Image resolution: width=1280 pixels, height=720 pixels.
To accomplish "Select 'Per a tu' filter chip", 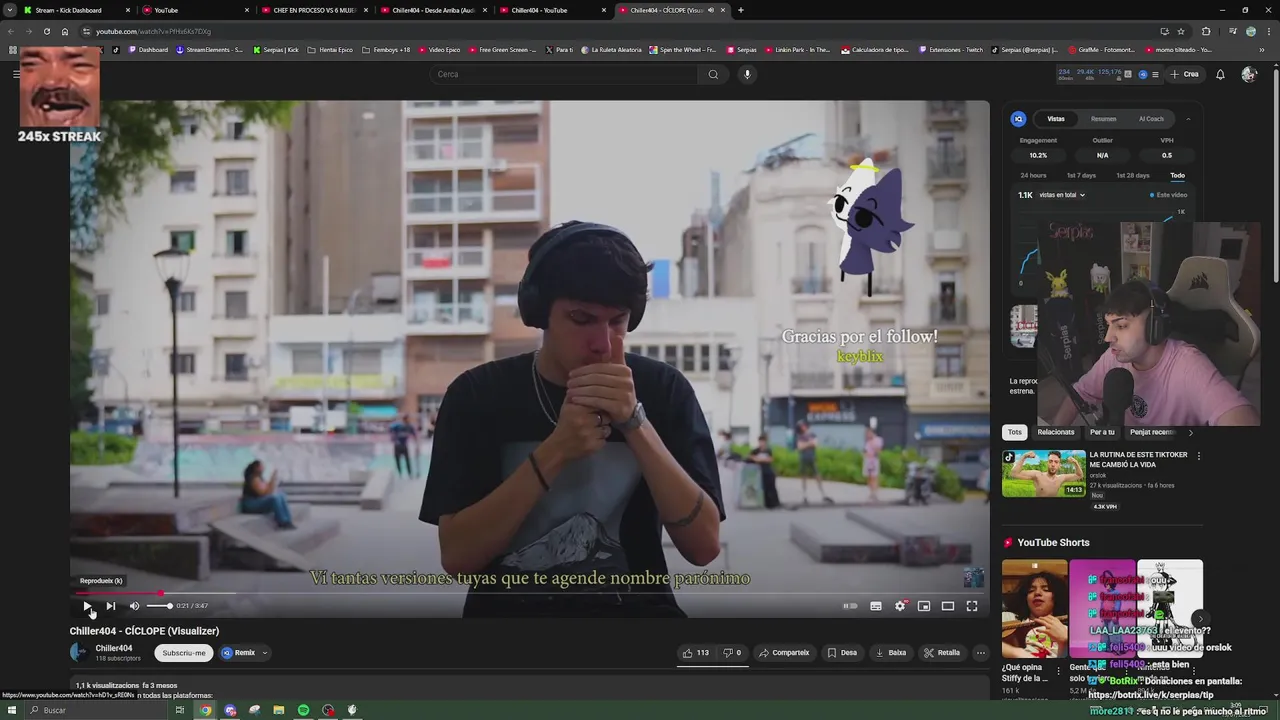I will 1102,432.
